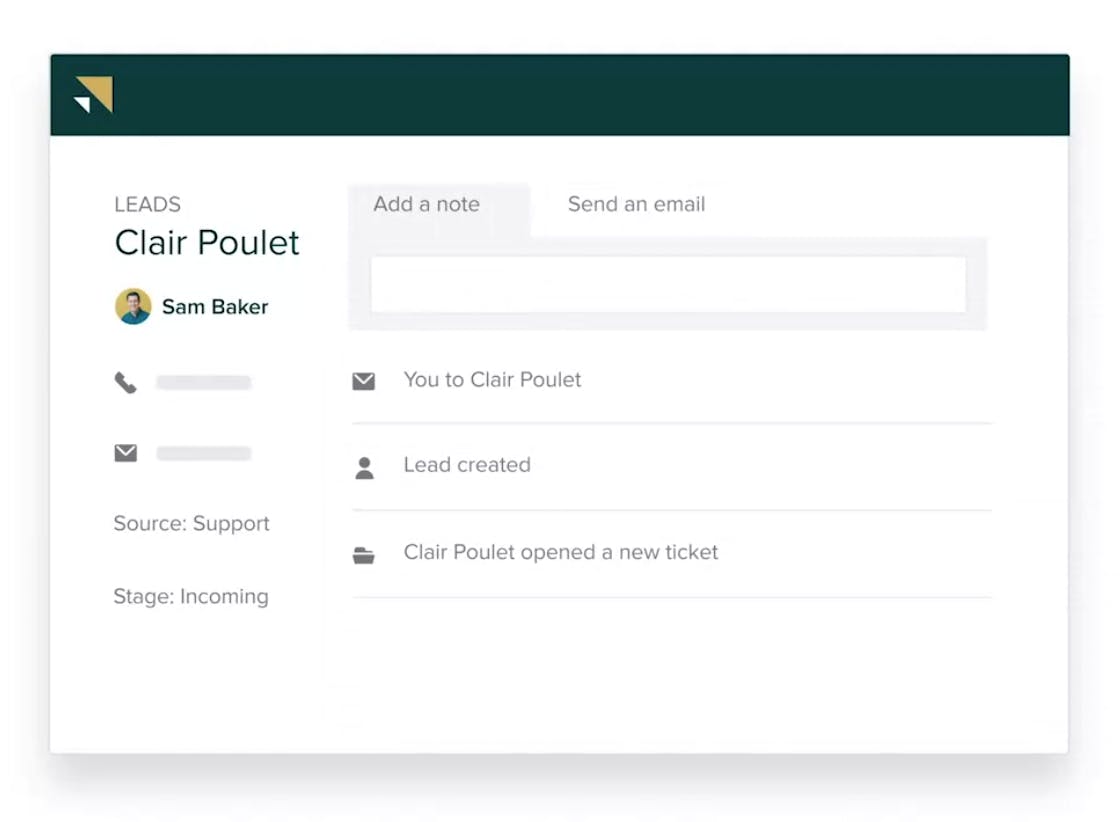
Task: Click the owner name Sam Baker
Action: [x=215, y=306]
